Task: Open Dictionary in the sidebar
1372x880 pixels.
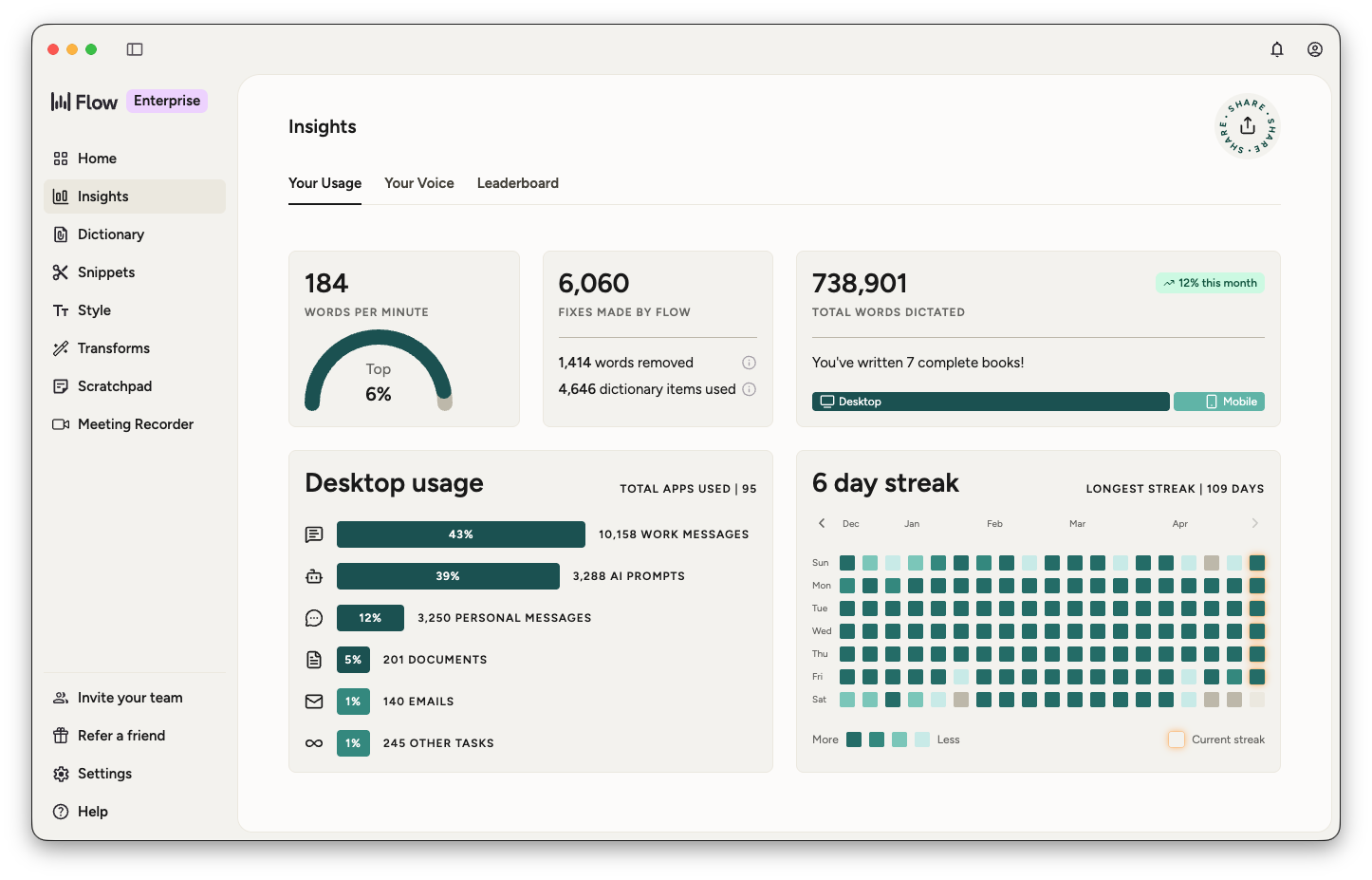Action: click(135, 234)
